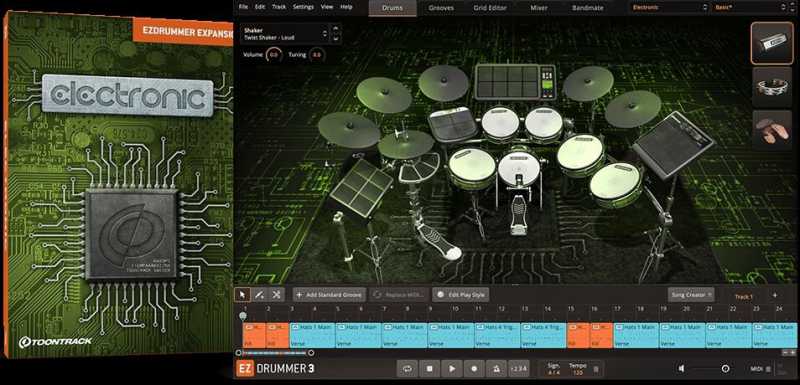Click the loop range left handle
Screen dimensions: 800x385
click(238, 353)
